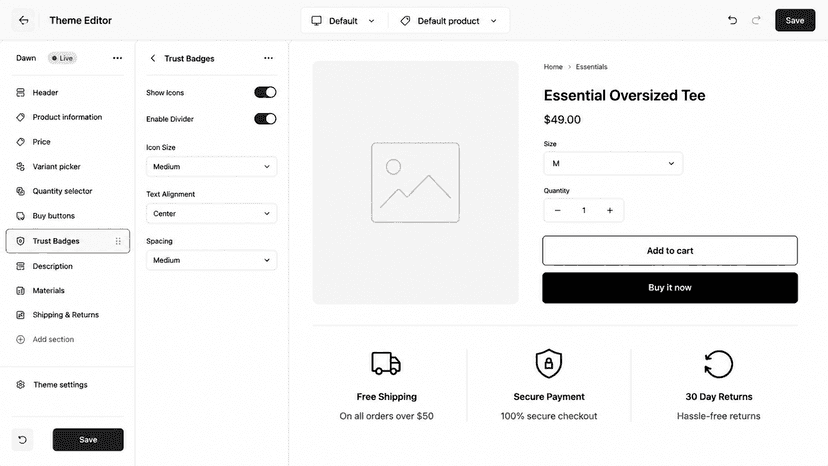Click the reset icon beside bottom Save button
Image resolution: width=828 pixels, height=466 pixels.
[22, 440]
